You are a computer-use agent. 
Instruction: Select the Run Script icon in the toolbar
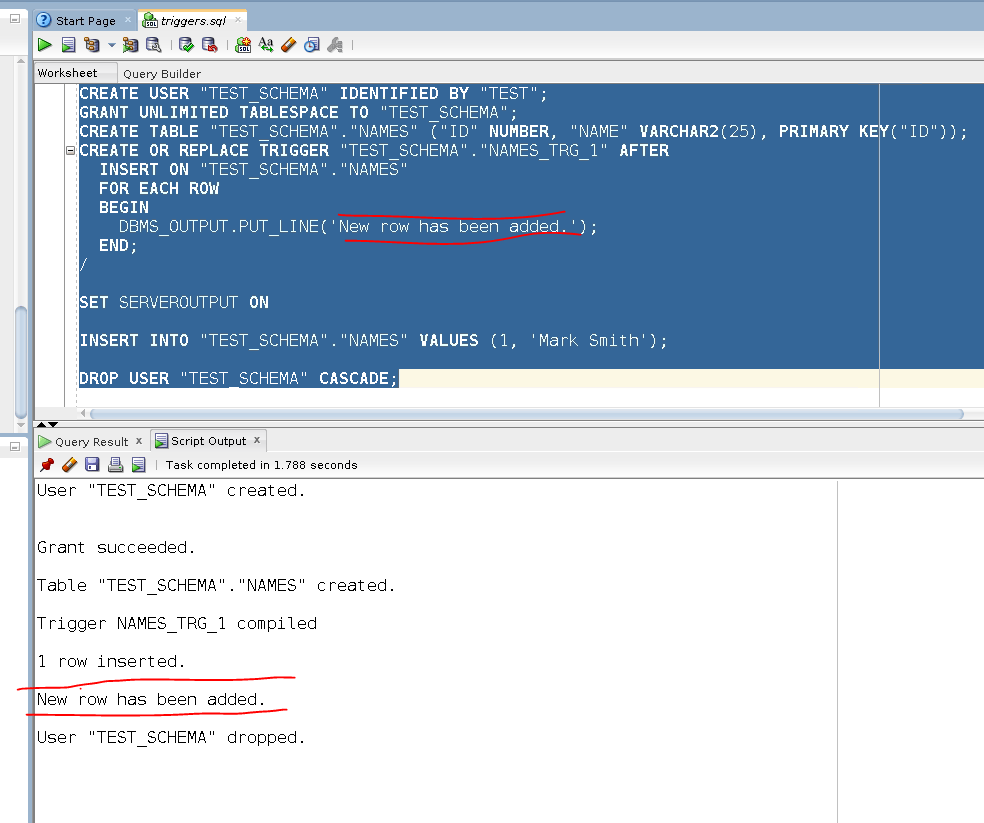pos(68,44)
